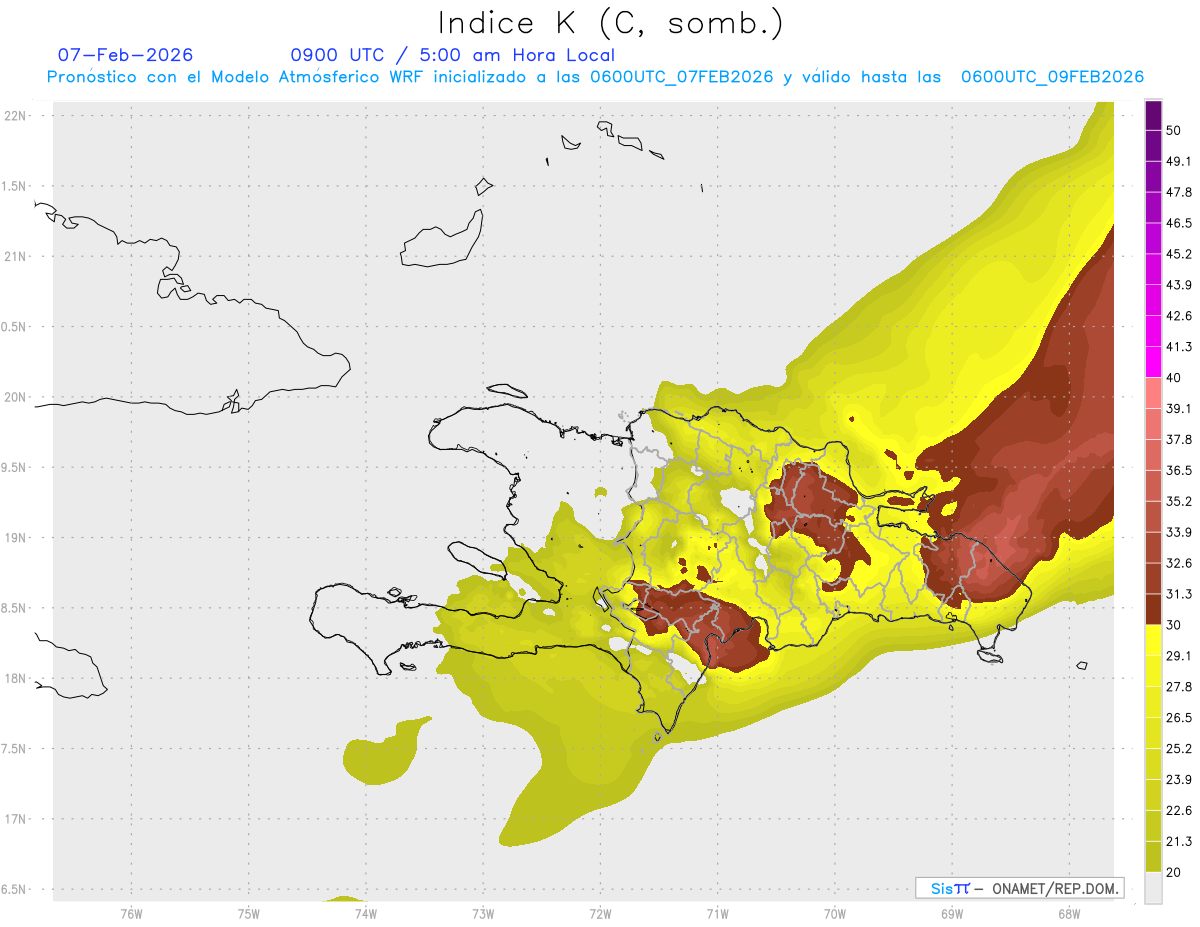Click the "22N" latitude label
The image size is (1200, 927).
point(16,115)
